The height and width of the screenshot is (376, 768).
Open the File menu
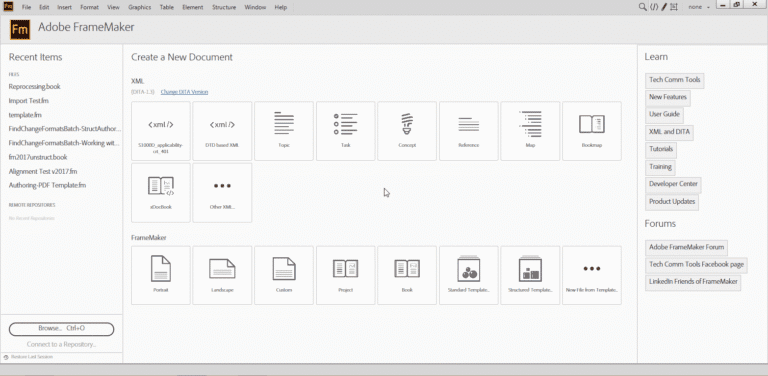[x=26, y=7]
